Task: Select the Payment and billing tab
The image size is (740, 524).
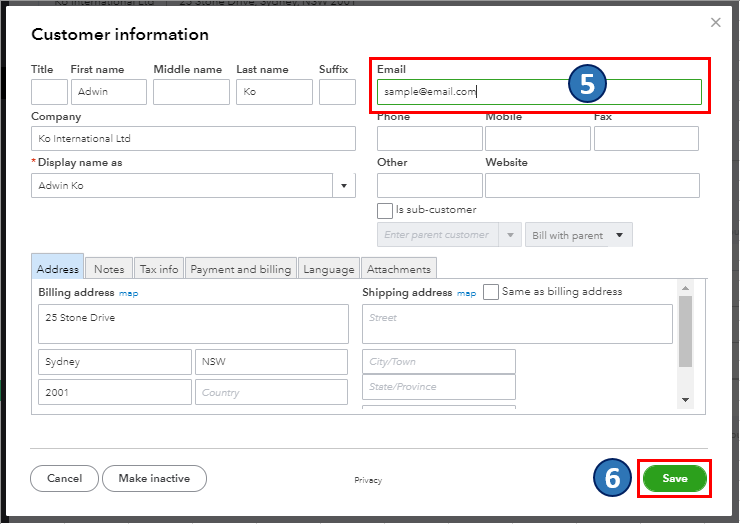Action: point(240,269)
